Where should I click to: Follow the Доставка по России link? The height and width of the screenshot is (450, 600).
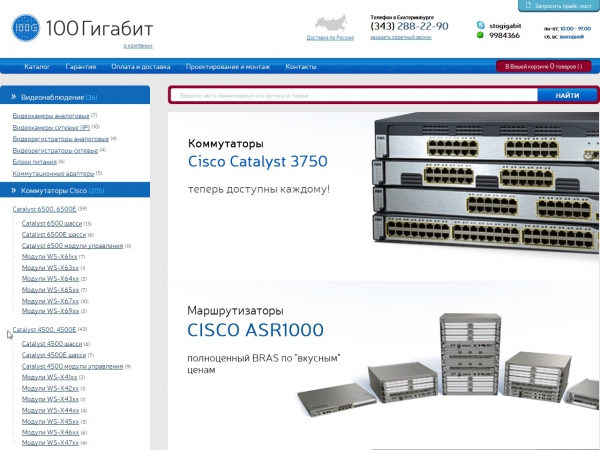click(330, 38)
